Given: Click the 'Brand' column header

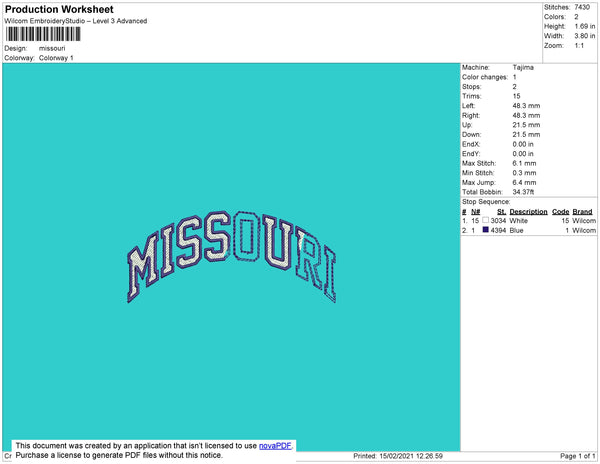Looking at the screenshot, I should tap(582, 212).
